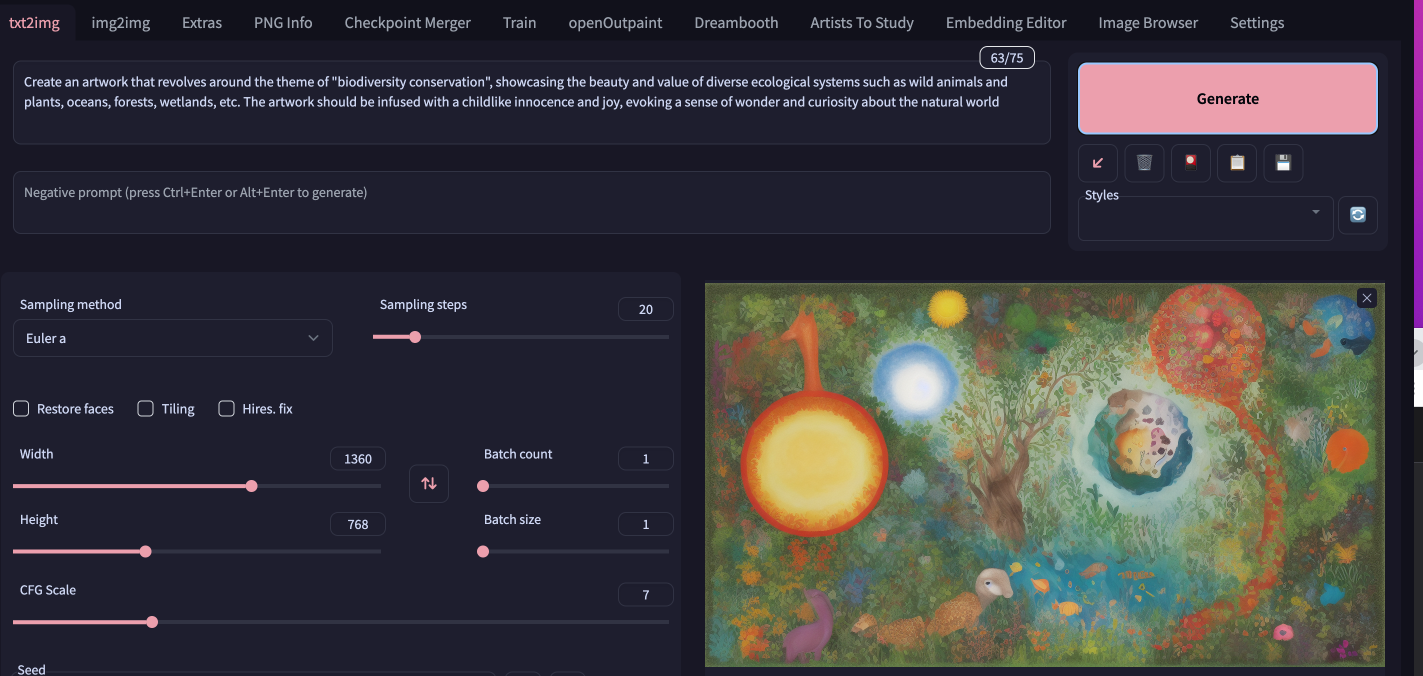Open the Image Browser tab

[1148, 22]
